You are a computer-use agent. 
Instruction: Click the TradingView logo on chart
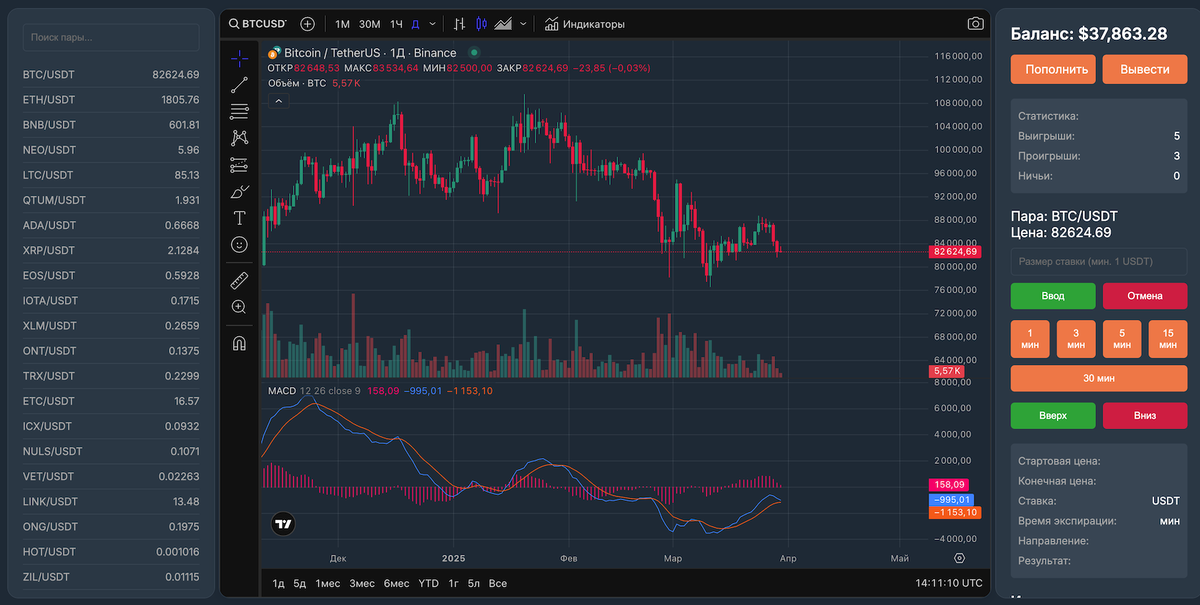pos(283,523)
